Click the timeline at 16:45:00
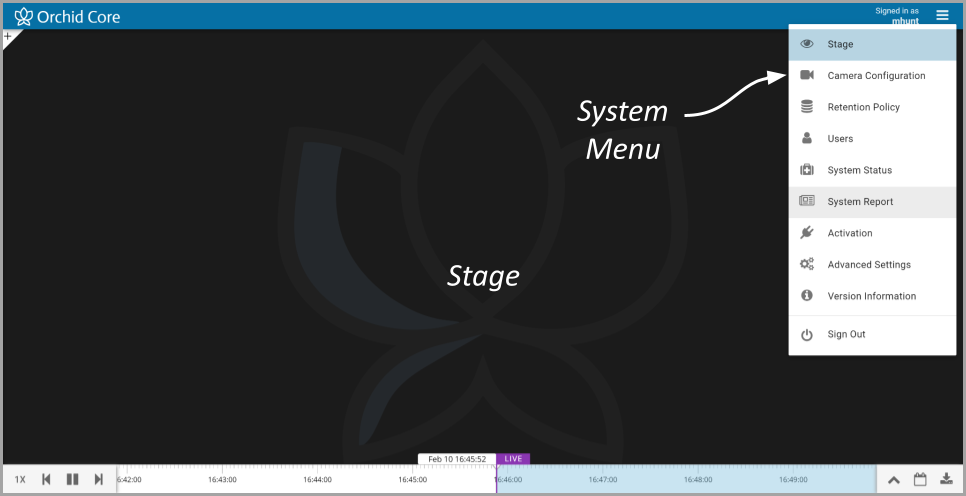 pyautogui.click(x=413, y=479)
